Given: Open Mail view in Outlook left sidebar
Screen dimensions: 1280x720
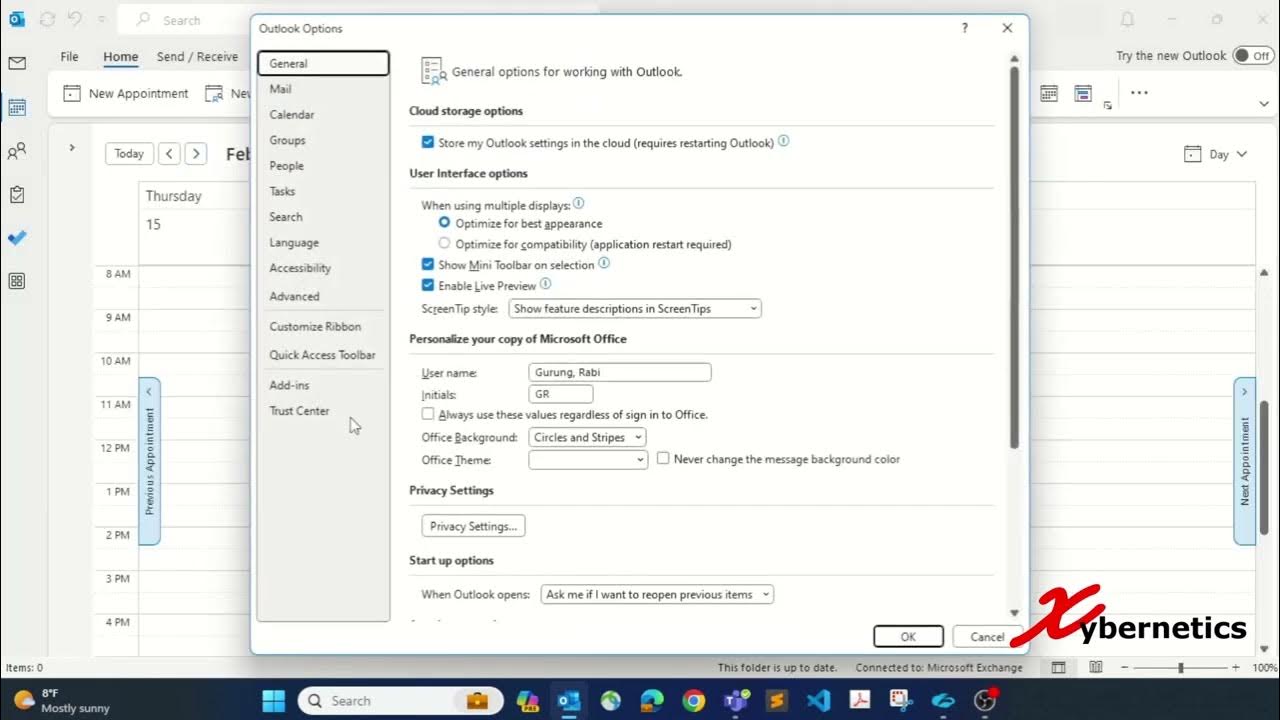Looking at the screenshot, I should (x=16, y=63).
